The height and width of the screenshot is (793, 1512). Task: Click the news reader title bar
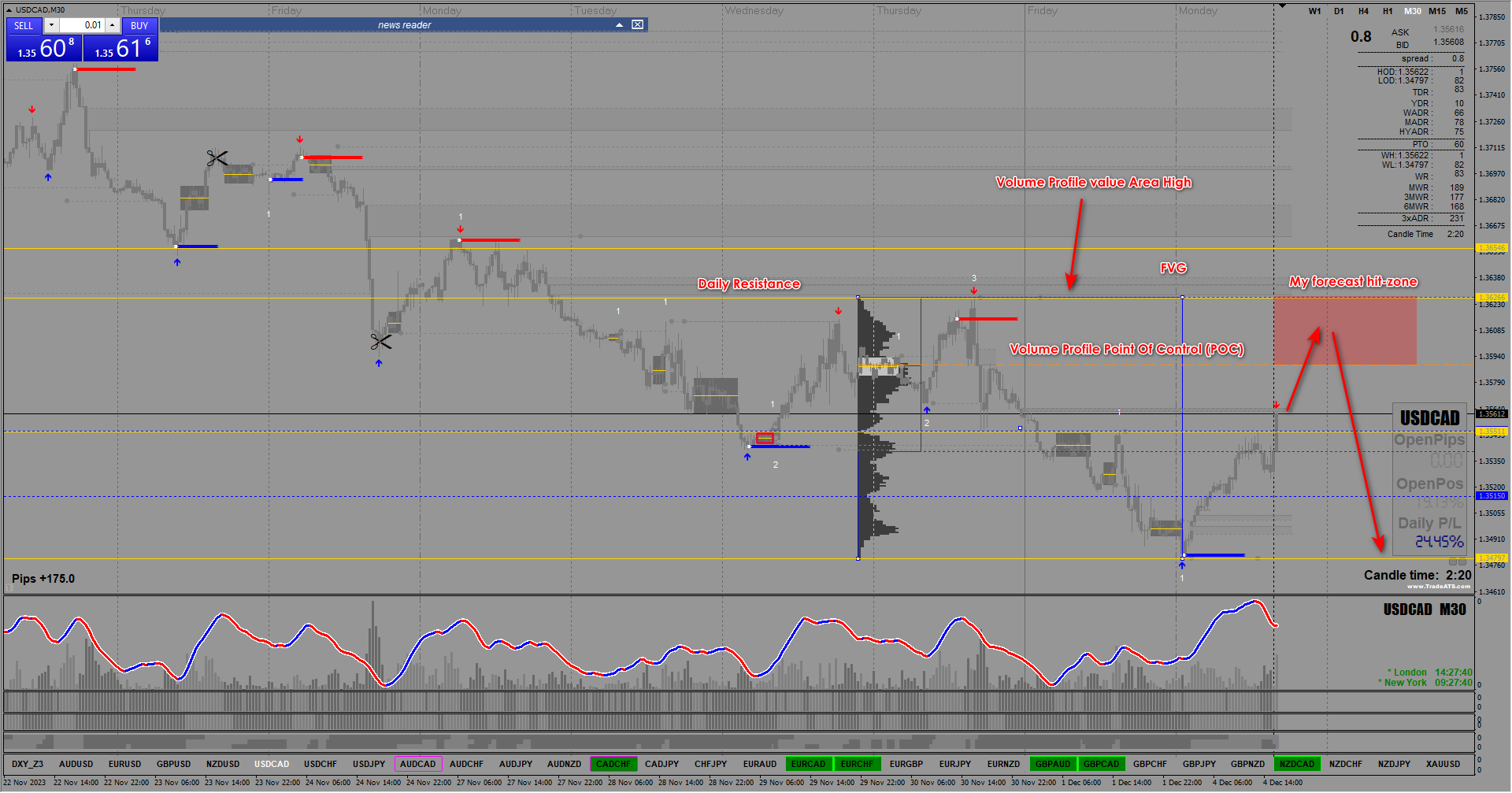[x=404, y=25]
